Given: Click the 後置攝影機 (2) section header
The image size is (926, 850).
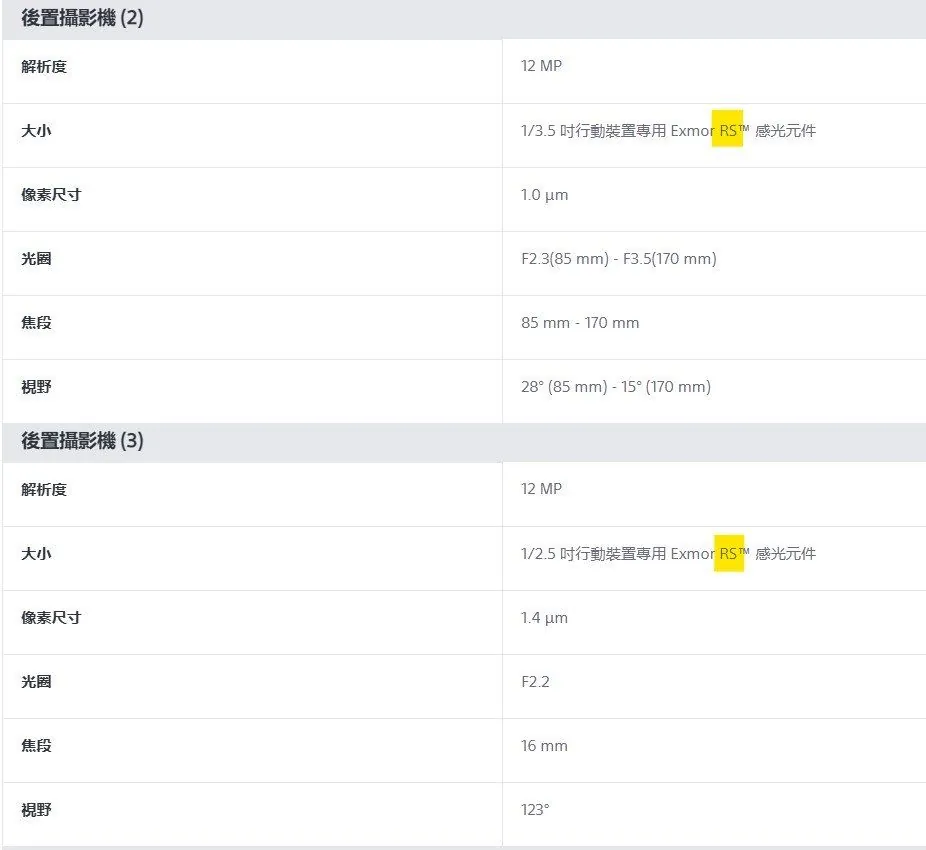Looking at the screenshot, I should click(x=82, y=18).
